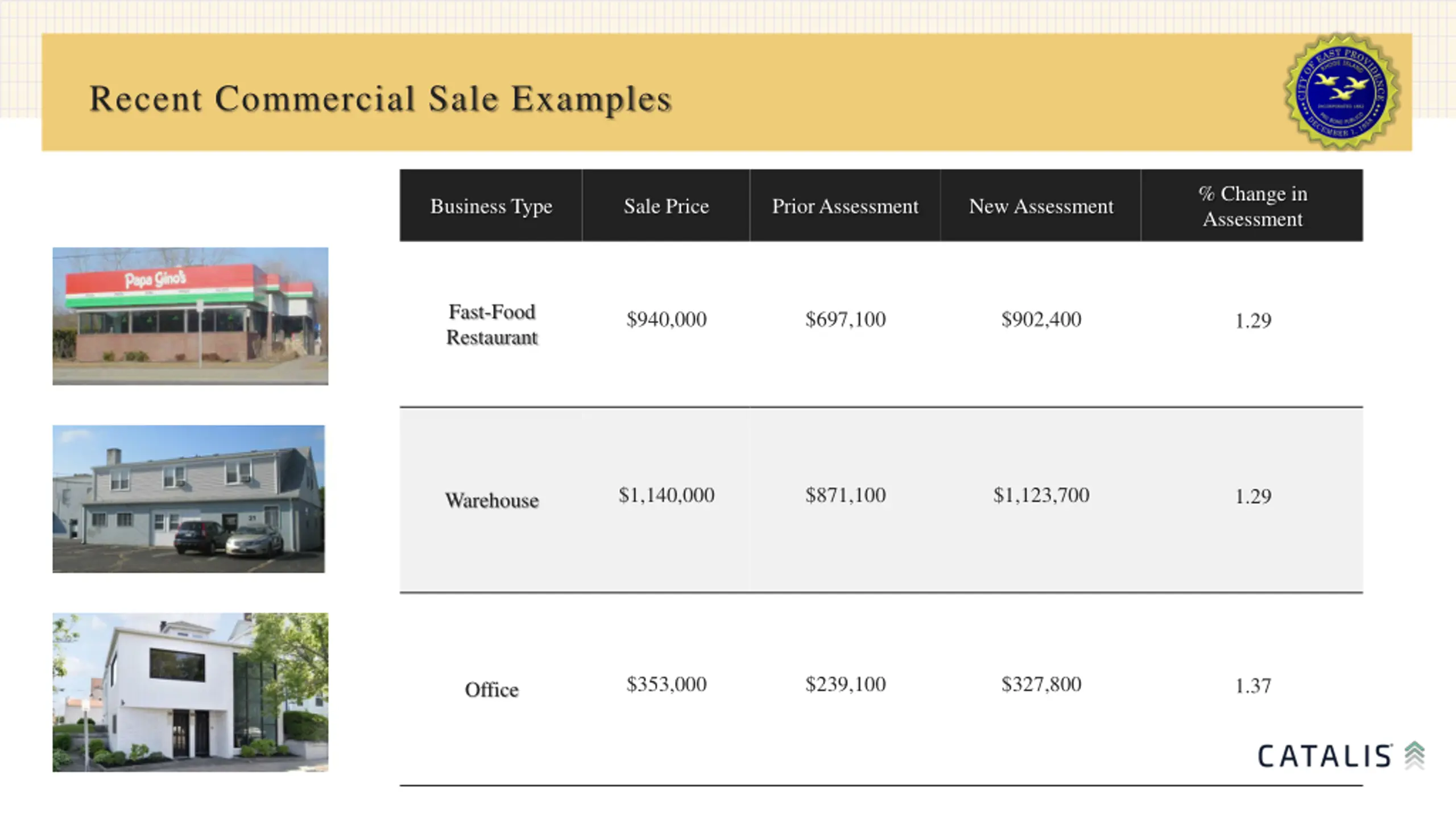Viewport: 1456px width, 819px height.
Task: Click the Sale Price column header
Action: coord(666,206)
